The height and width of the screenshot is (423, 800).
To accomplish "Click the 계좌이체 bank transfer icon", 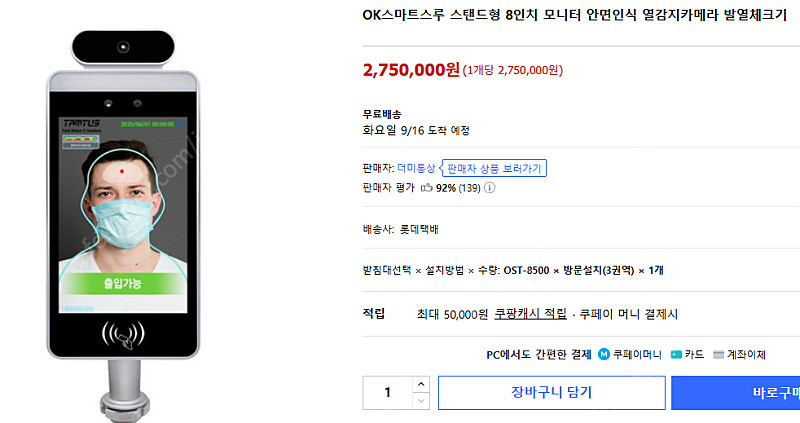I will (x=718, y=354).
